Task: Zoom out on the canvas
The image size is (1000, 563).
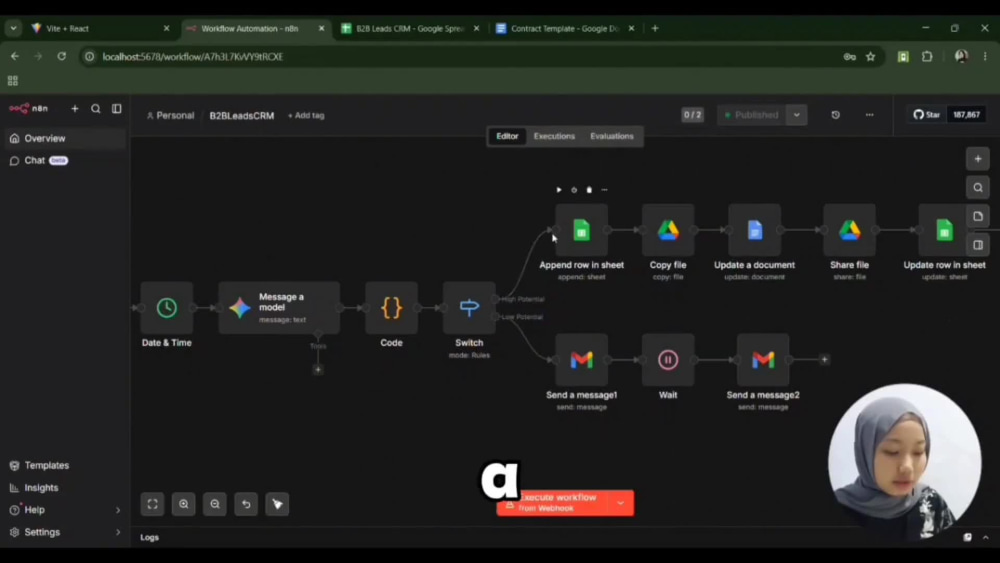Action: (215, 504)
